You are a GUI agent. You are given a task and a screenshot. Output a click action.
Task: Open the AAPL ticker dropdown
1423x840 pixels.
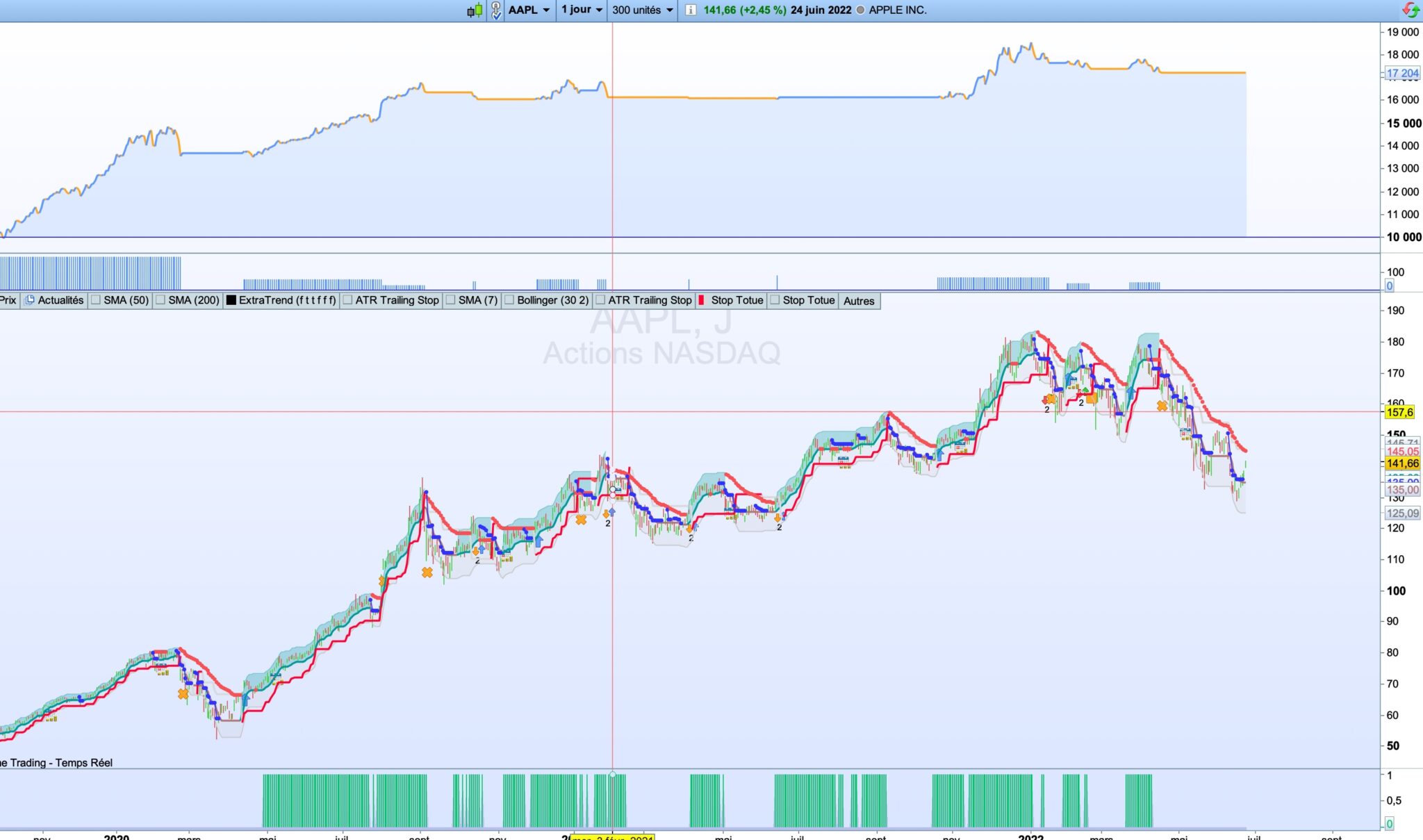click(x=529, y=10)
